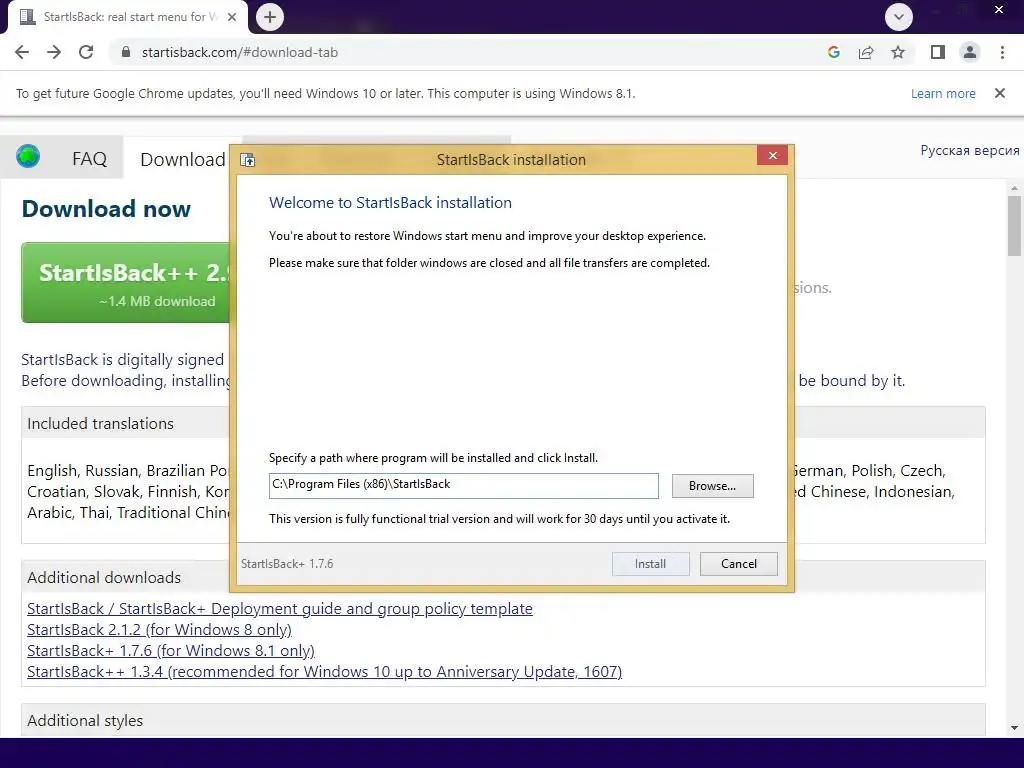Click the installer title bar icon
The height and width of the screenshot is (768, 1024).
[248, 160]
